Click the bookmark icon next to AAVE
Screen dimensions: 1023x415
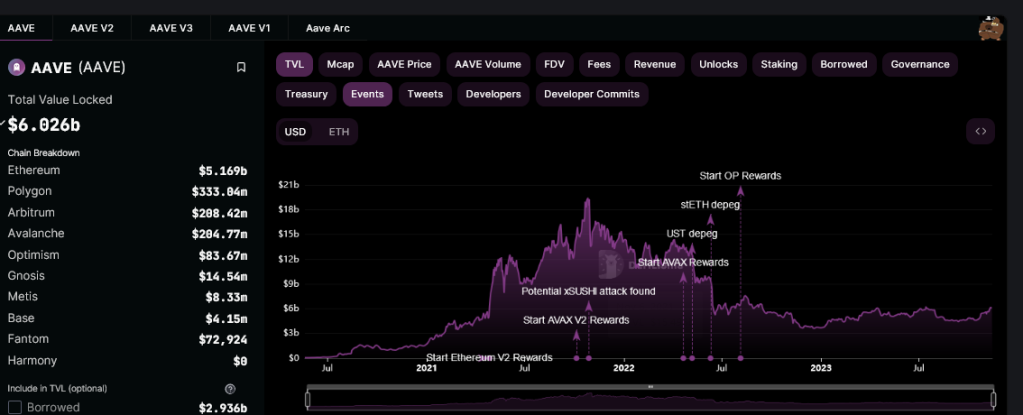pos(241,68)
